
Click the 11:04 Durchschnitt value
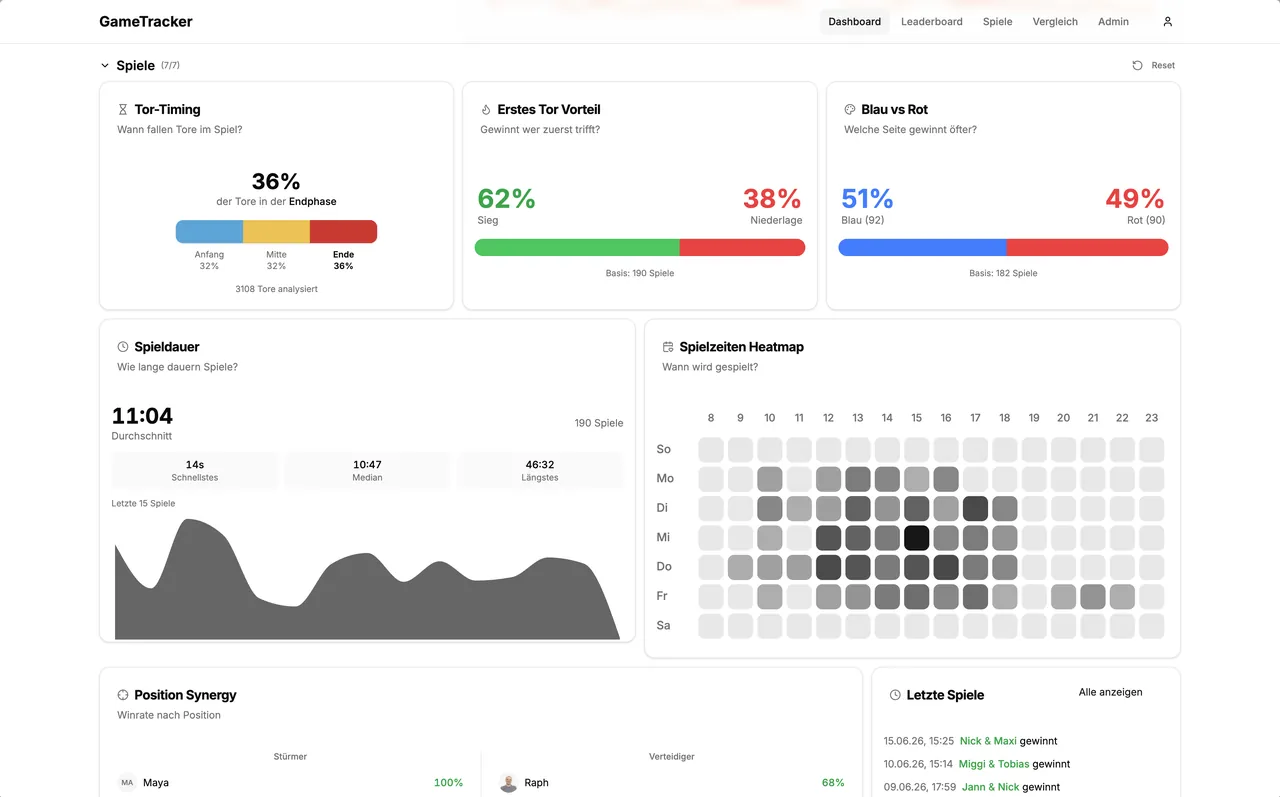pos(142,415)
